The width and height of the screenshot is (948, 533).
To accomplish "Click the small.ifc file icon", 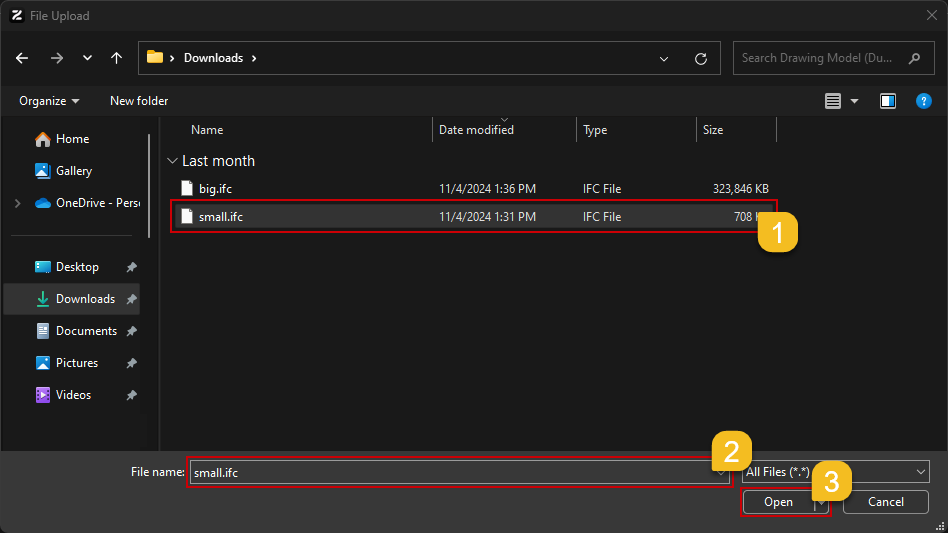I will pyautogui.click(x=187, y=216).
